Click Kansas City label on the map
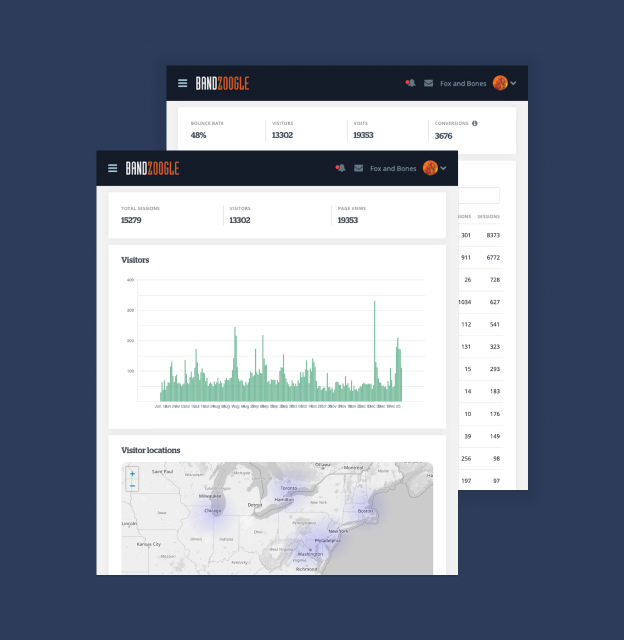Screen dimensions: 624x640 (x=149, y=544)
